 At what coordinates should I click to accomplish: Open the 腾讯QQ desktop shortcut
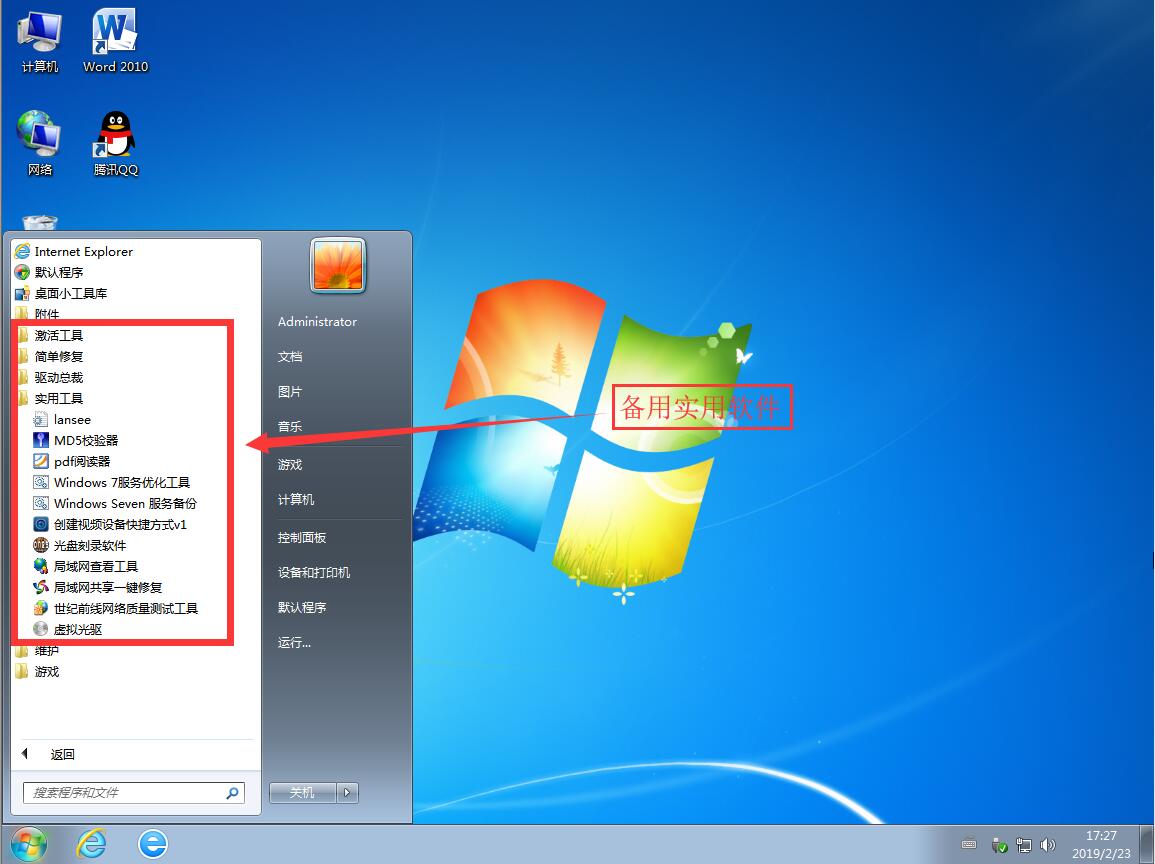click(x=116, y=144)
